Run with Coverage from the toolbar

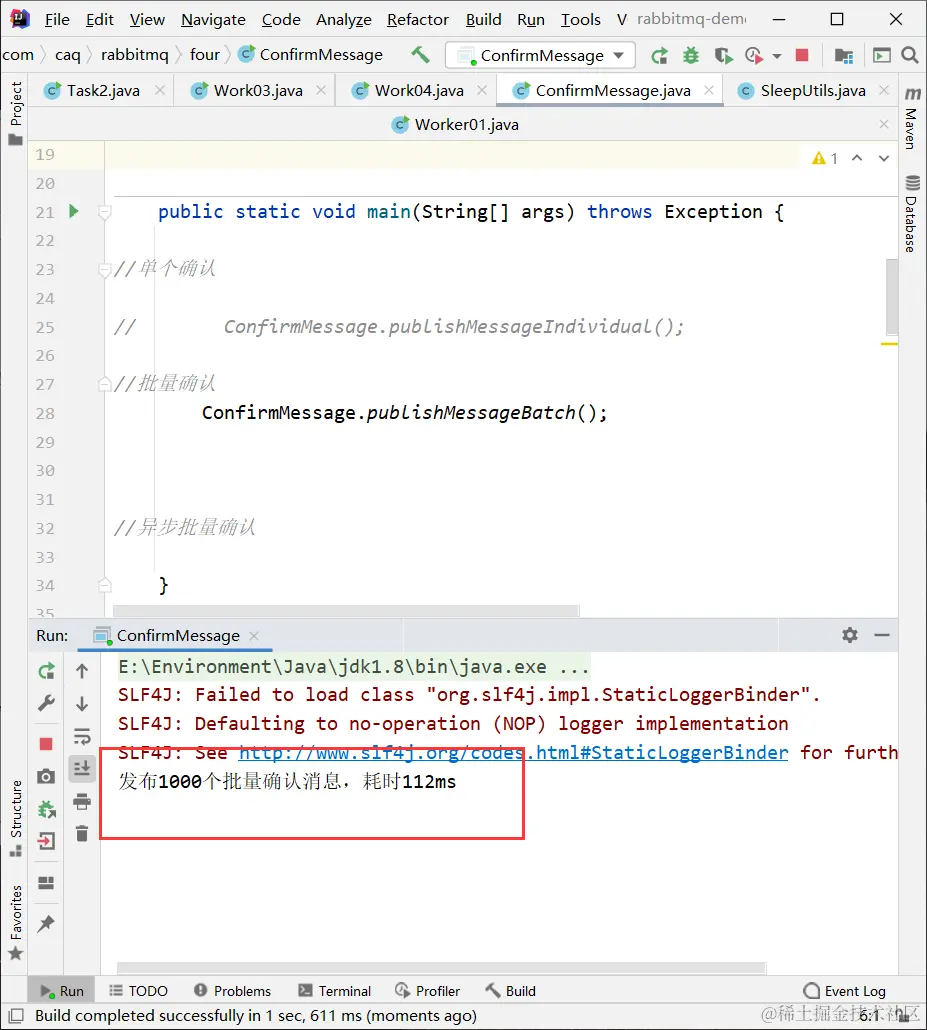[723, 56]
